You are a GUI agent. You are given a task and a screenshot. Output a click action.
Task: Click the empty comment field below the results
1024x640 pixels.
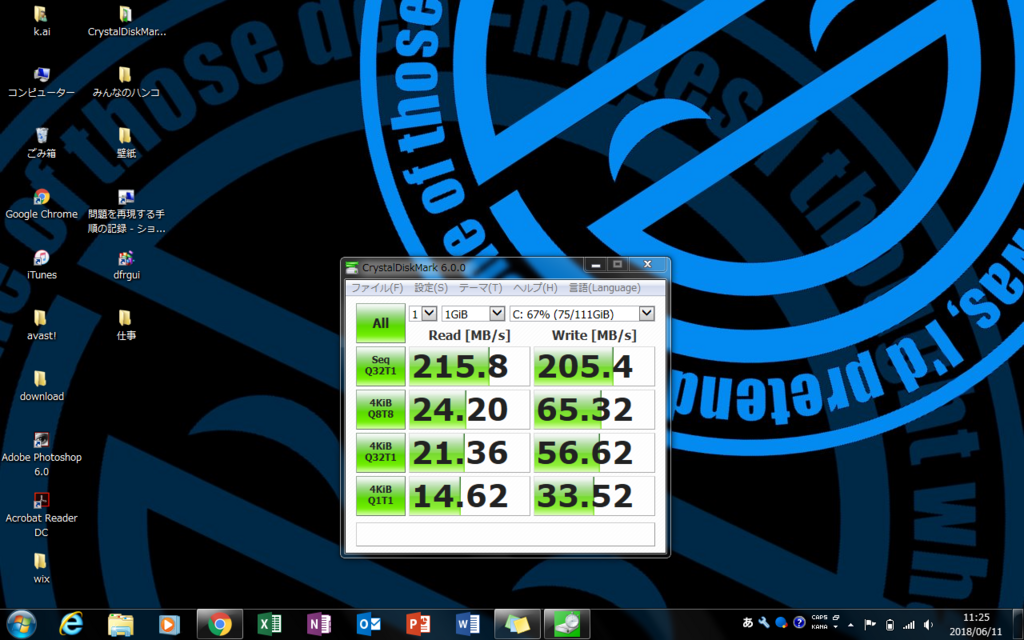coord(505,534)
